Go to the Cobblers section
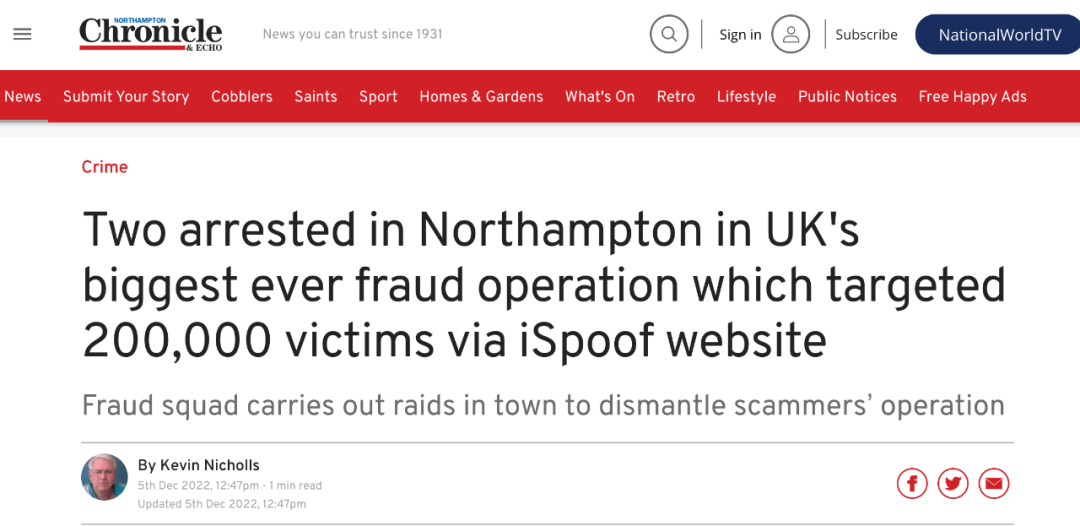 242,96
